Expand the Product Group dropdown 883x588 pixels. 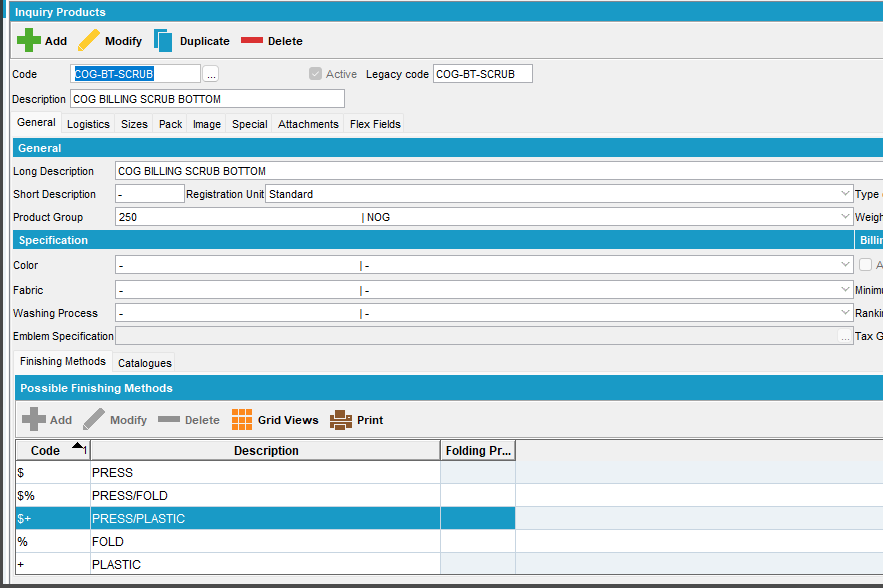click(x=846, y=217)
